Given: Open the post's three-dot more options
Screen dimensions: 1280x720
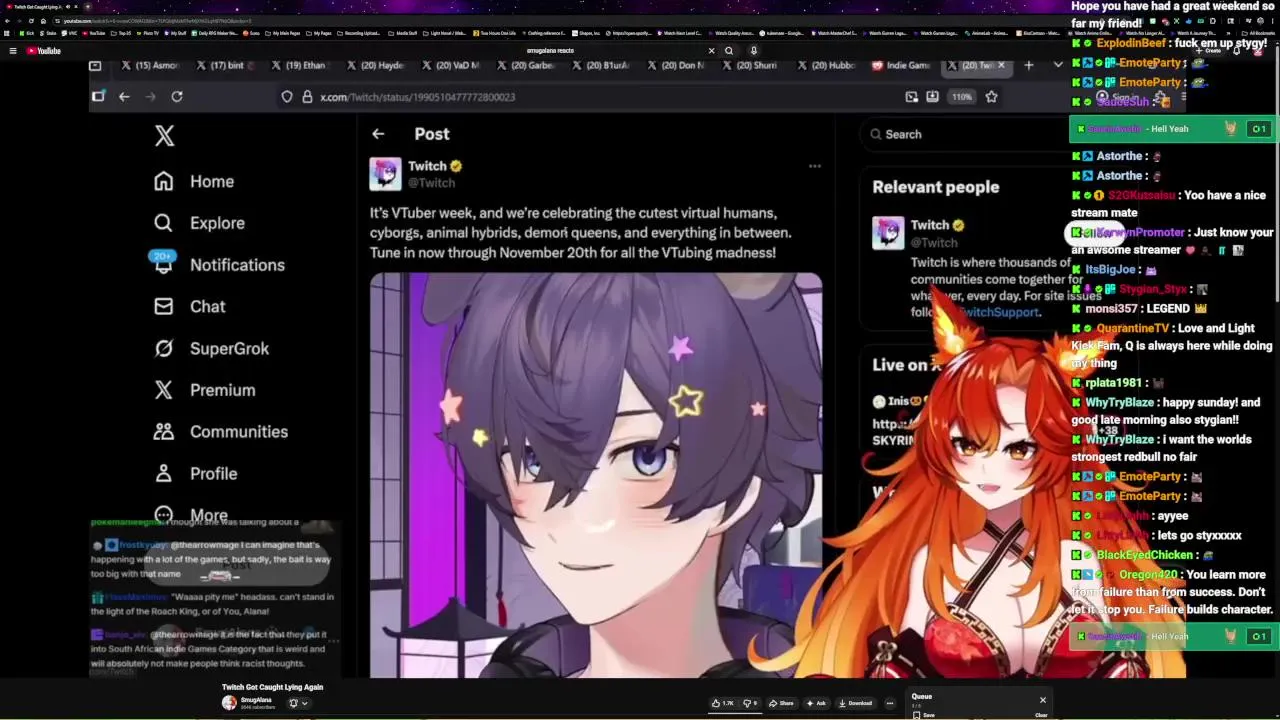Looking at the screenshot, I should [814, 167].
